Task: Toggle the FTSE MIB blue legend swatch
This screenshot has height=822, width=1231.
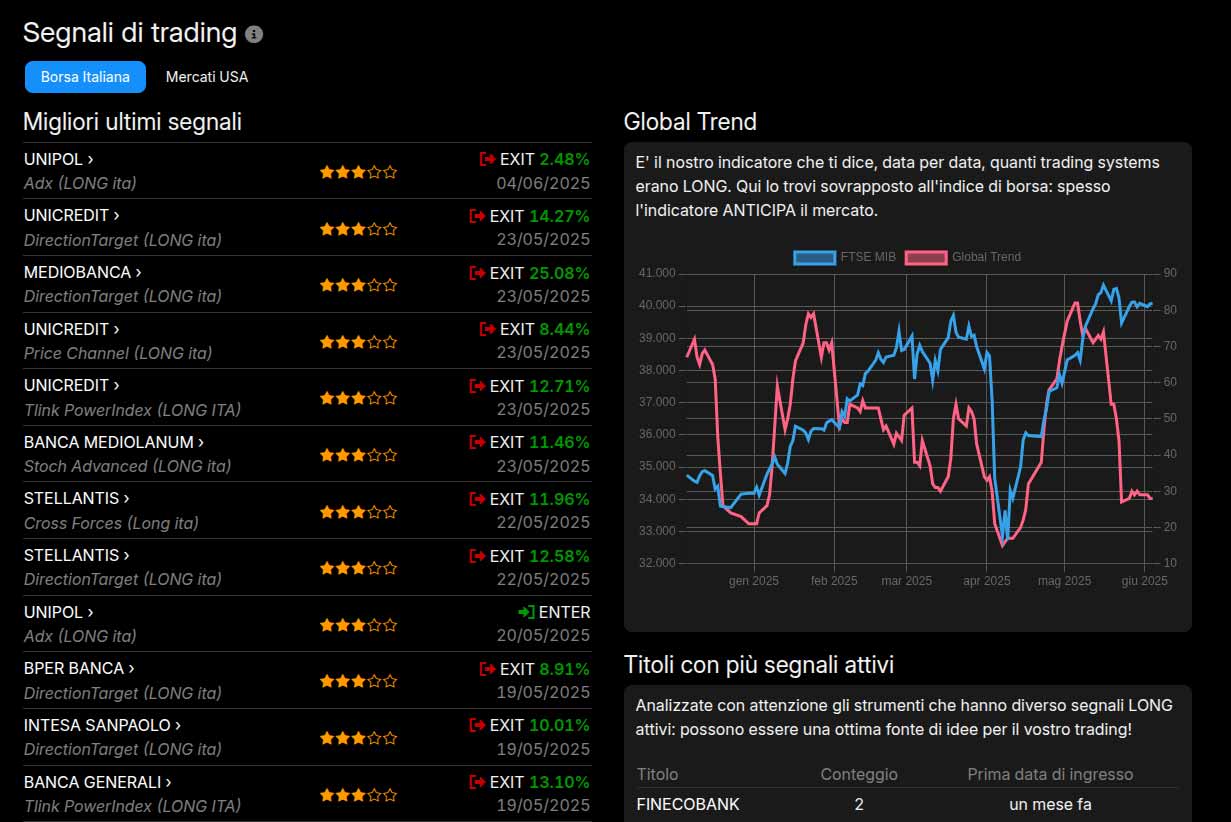Action: pyautogui.click(x=815, y=257)
